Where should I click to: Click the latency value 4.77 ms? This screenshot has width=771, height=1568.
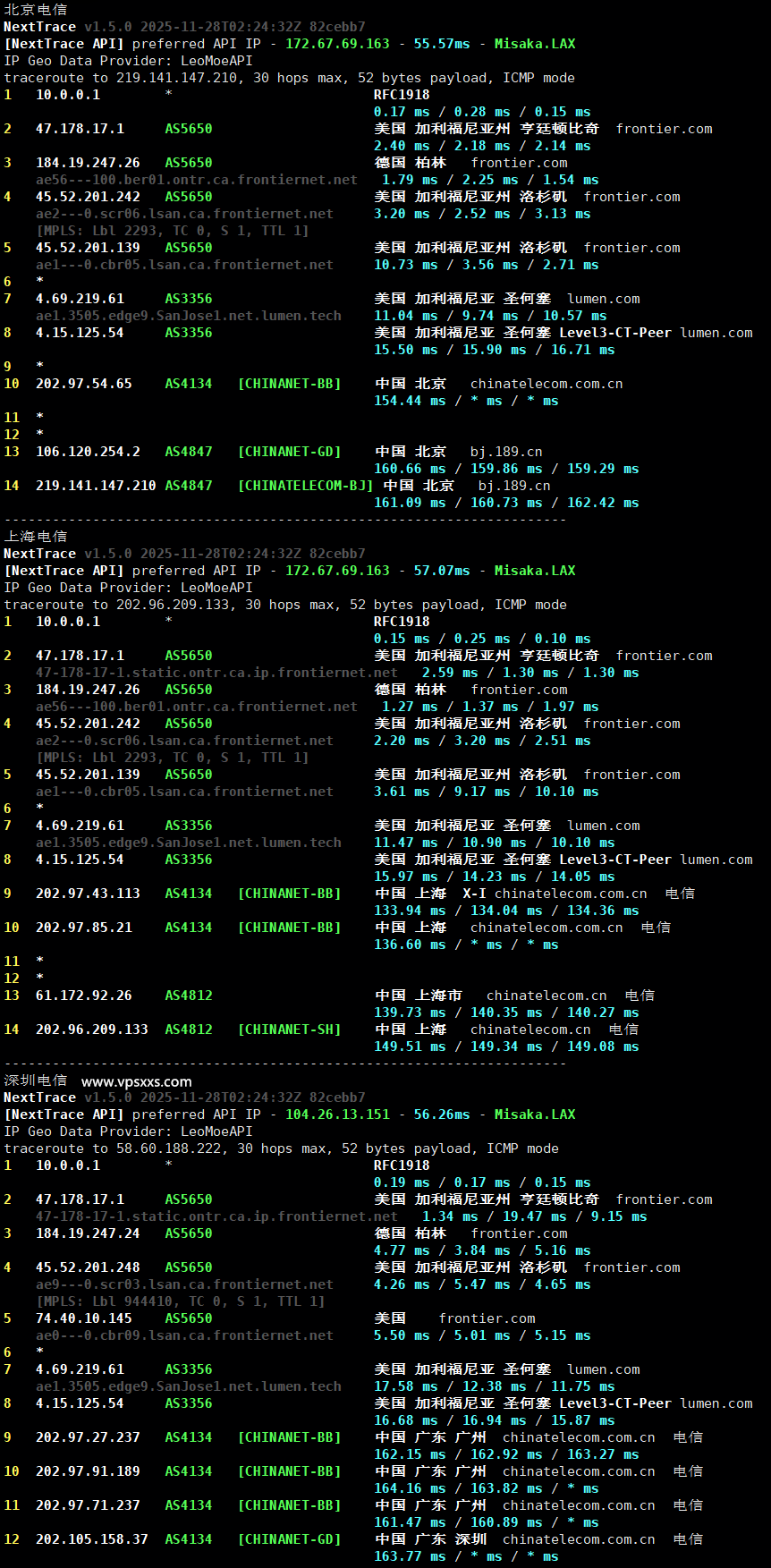click(402, 1250)
